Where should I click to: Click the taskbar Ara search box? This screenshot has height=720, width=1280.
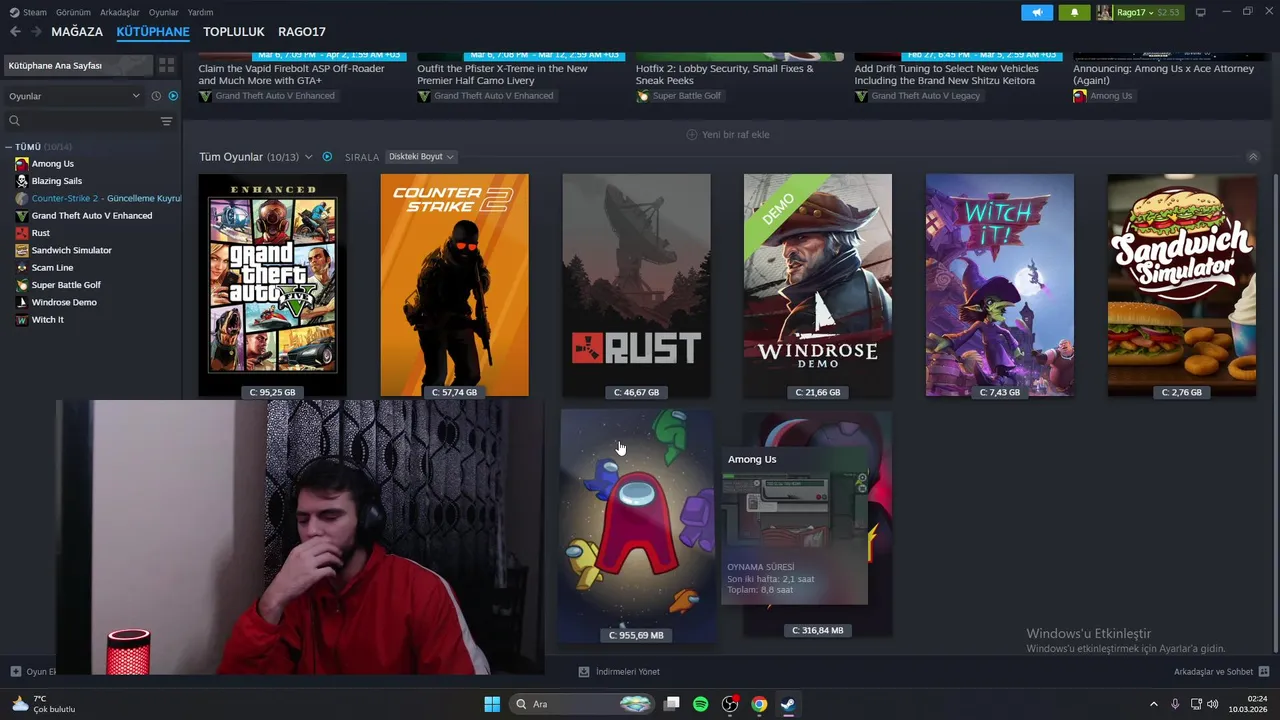[x=583, y=704]
